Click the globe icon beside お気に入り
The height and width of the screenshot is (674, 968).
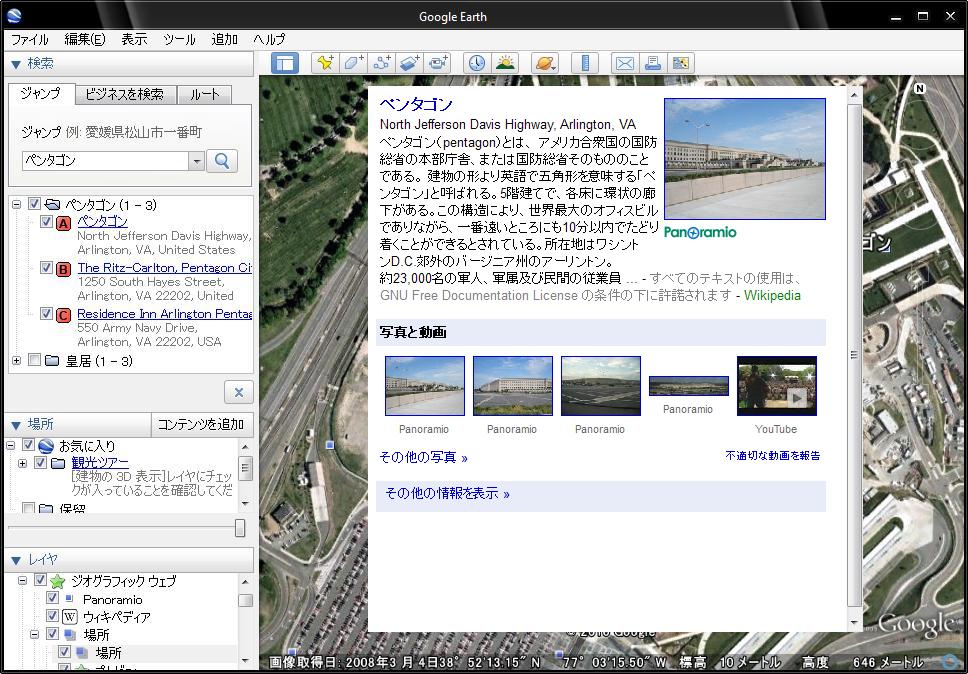46,446
